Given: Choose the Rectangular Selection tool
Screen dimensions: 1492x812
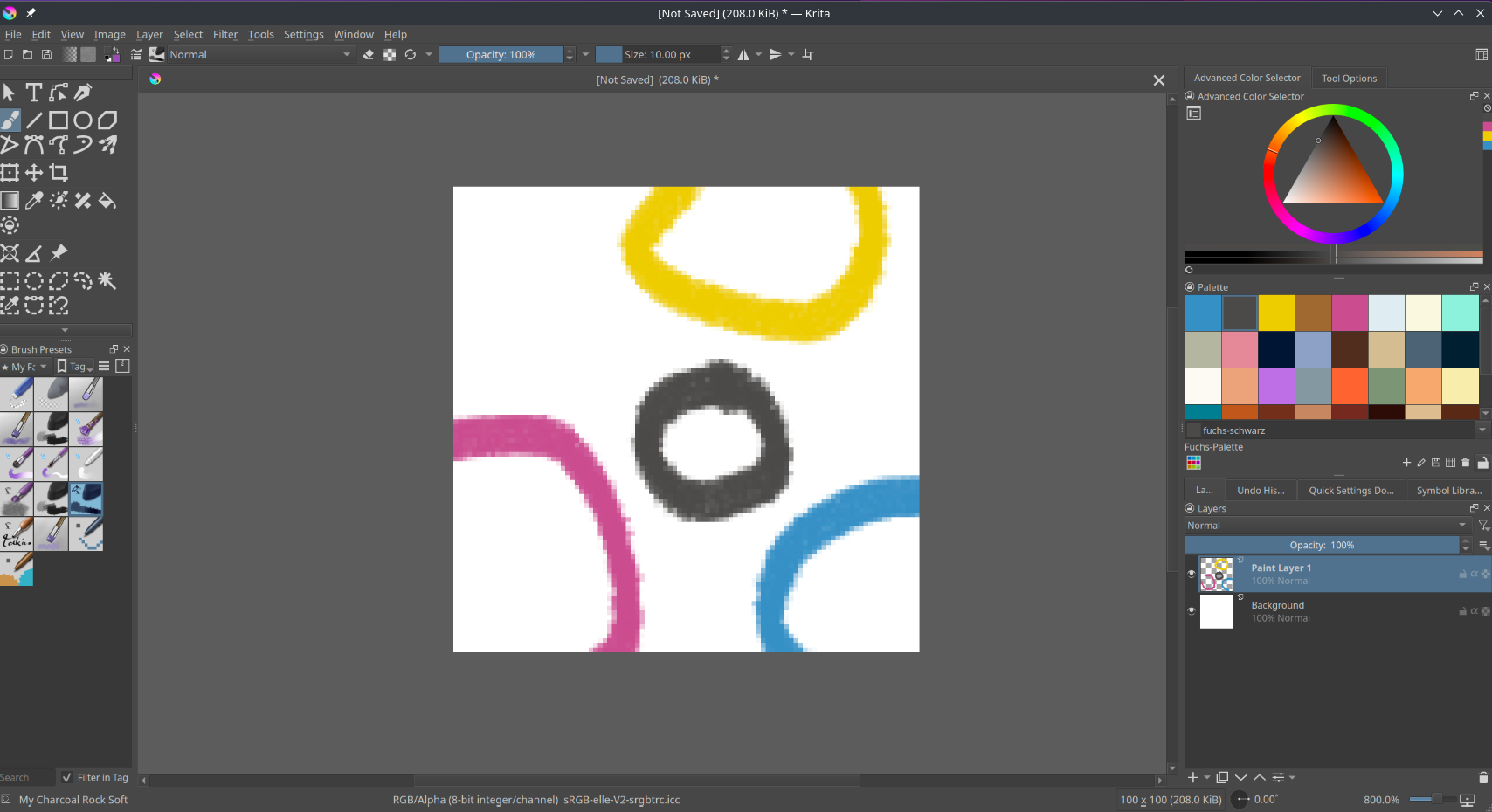Looking at the screenshot, I should pyautogui.click(x=10, y=281).
